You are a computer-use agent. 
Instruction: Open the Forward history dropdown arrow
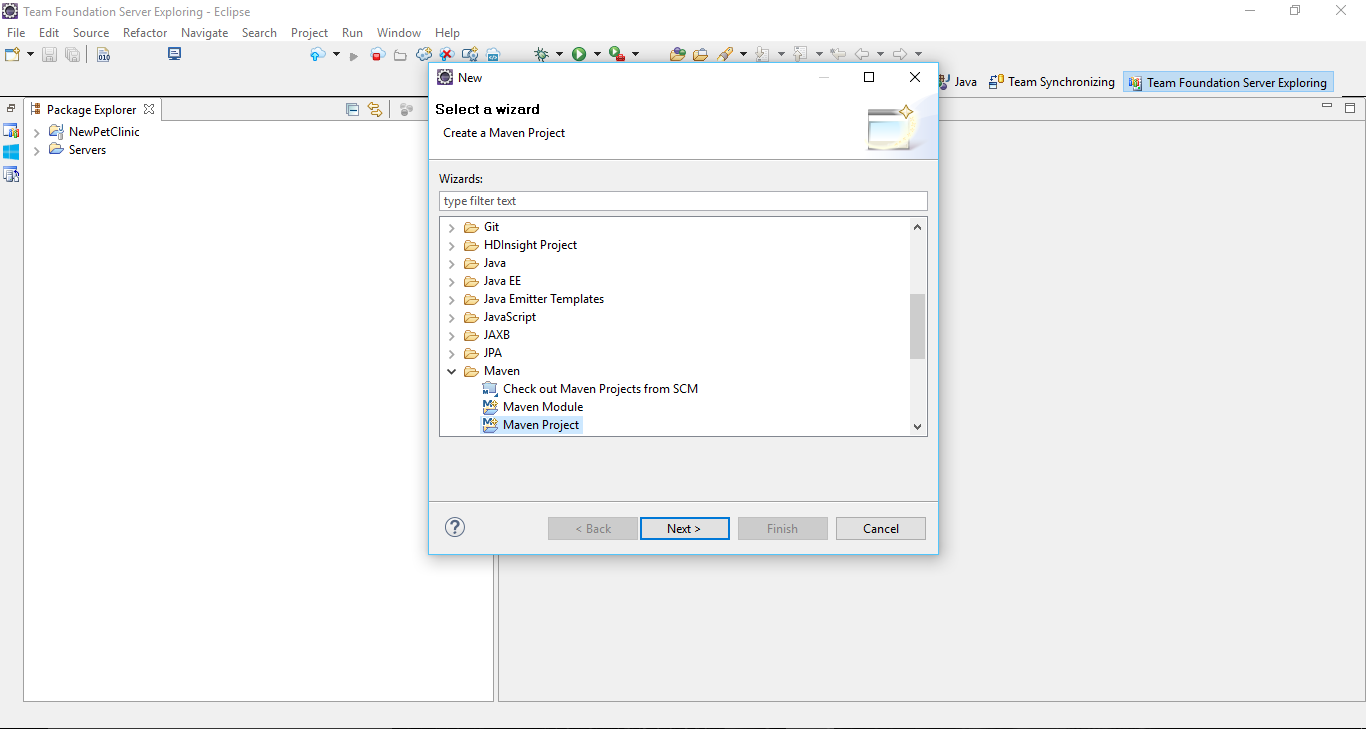(x=918, y=54)
